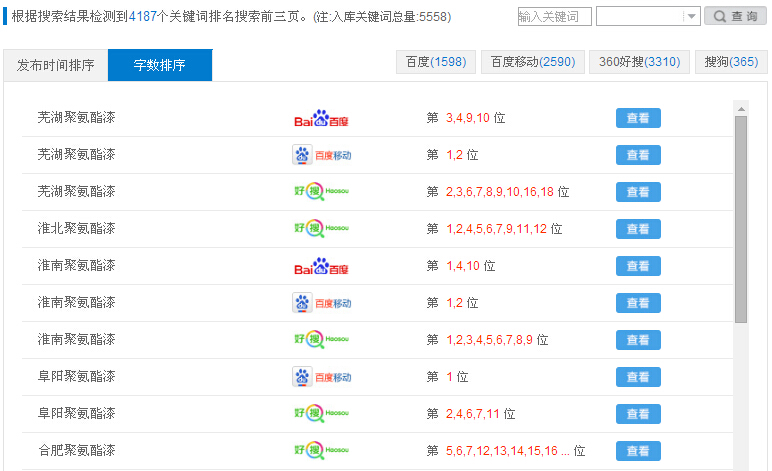Click 查看 for 淮北聚氨酯漆 row

(638, 229)
